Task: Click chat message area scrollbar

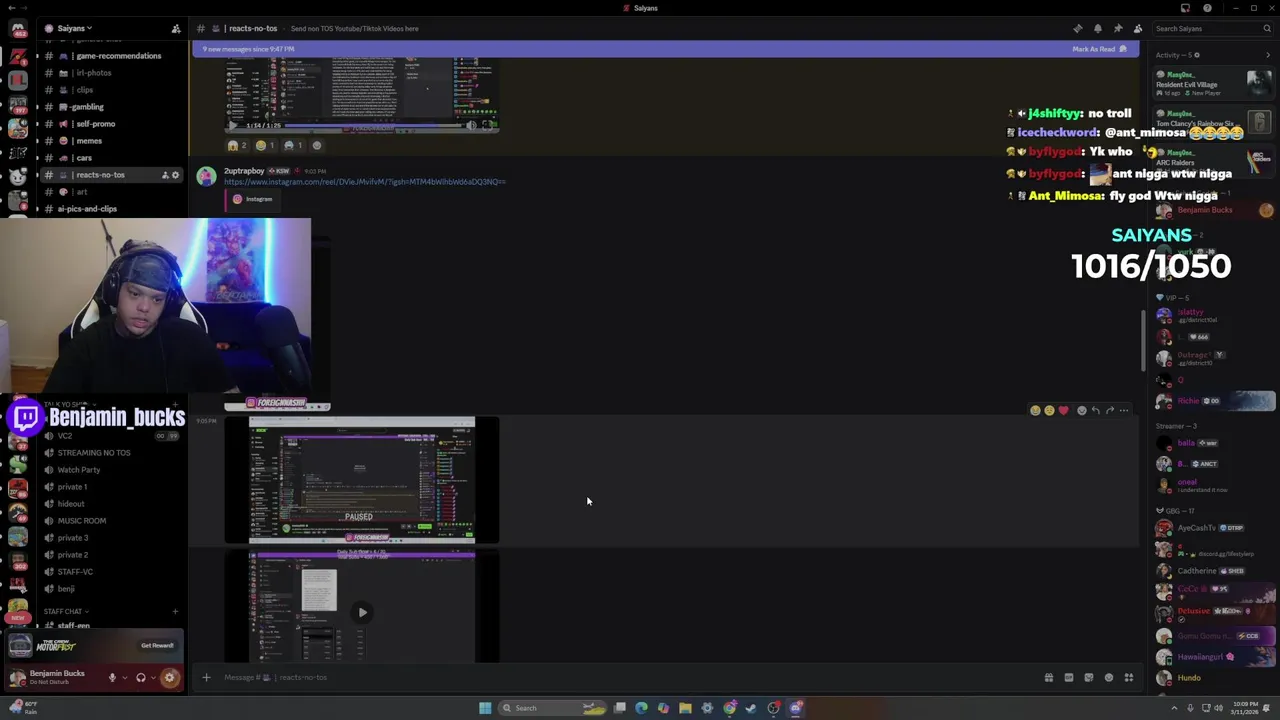Action: point(1143,340)
